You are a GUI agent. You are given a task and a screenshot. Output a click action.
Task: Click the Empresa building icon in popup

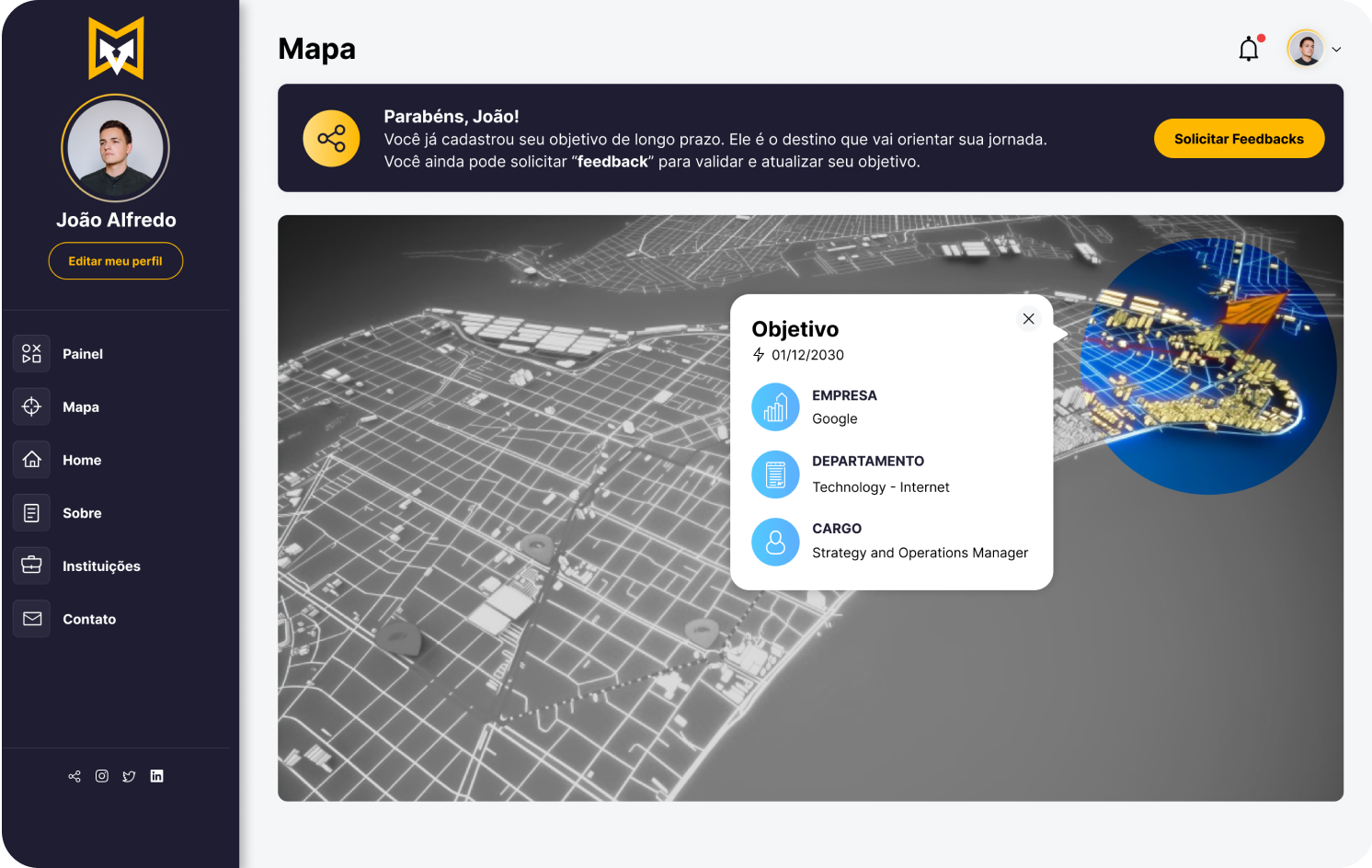tap(775, 407)
